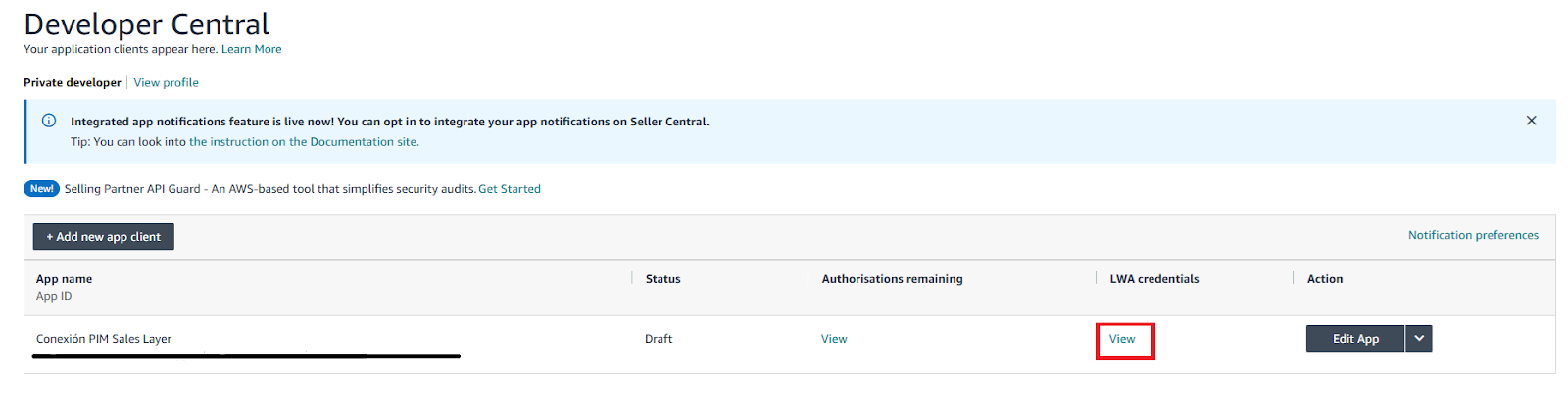Click the LWA credentials column header
1568x397 pixels.
click(1153, 279)
